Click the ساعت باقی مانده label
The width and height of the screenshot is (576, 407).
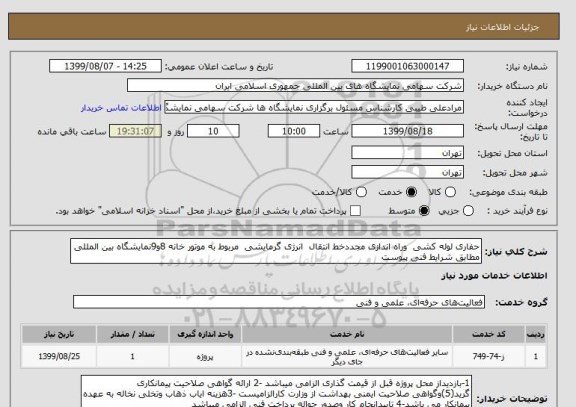(x=72, y=132)
